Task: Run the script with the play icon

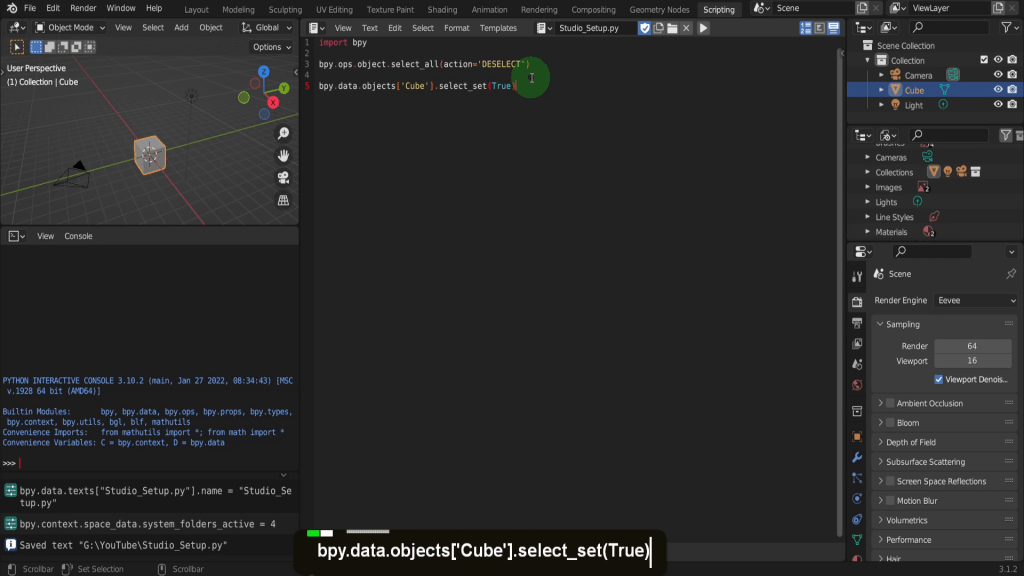Action: (x=703, y=28)
